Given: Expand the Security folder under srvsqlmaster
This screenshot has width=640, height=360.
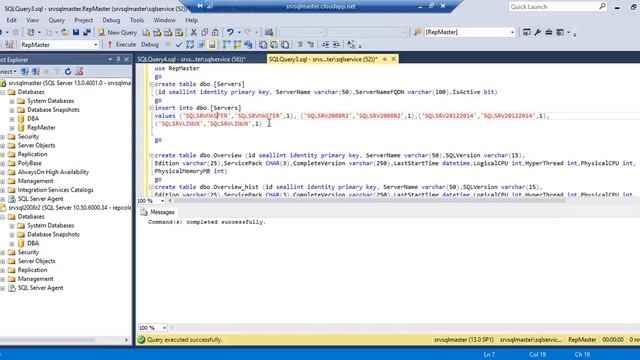Looking at the screenshot, I should (3, 137).
